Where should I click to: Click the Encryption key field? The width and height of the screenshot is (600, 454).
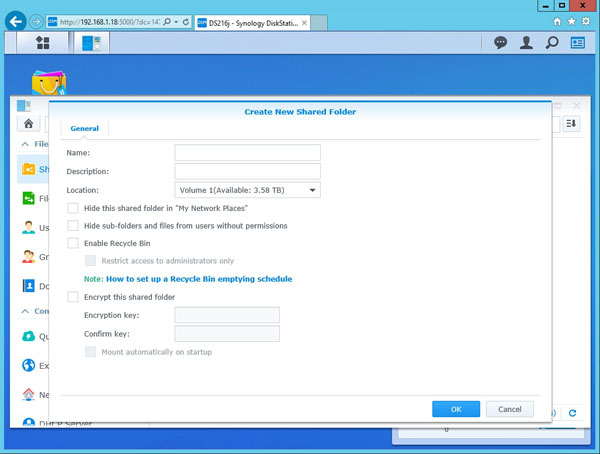coord(227,315)
